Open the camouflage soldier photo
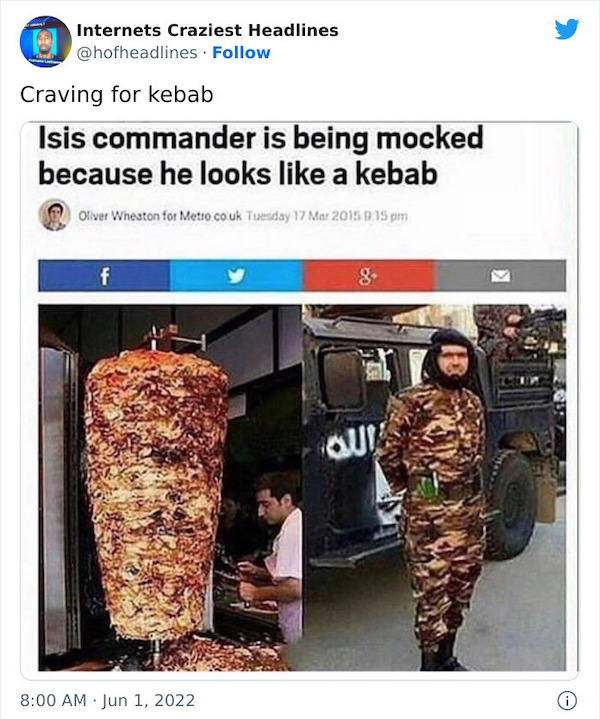The width and height of the screenshot is (600, 719). pos(434,488)
